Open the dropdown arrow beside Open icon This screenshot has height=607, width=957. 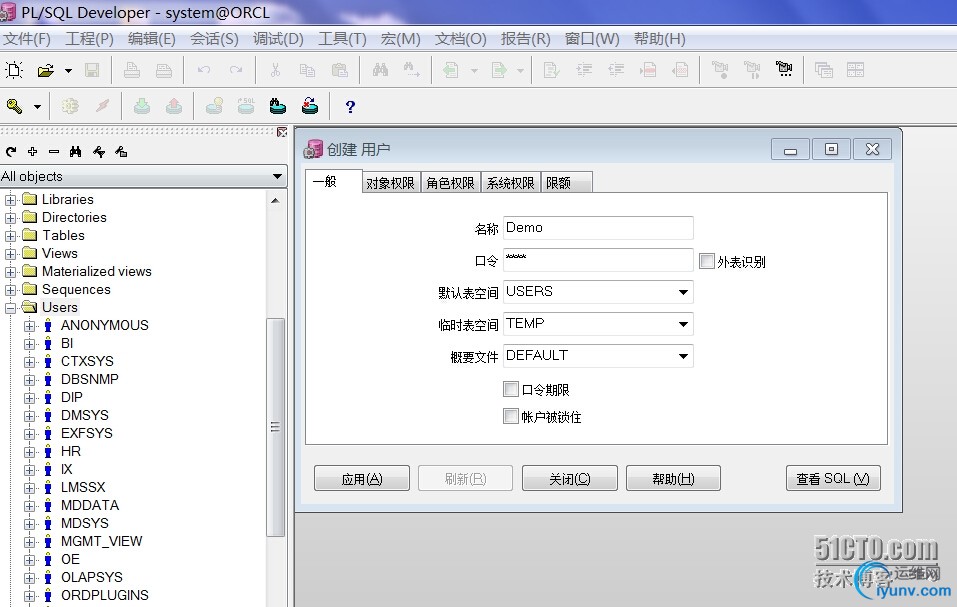point(68,71)
